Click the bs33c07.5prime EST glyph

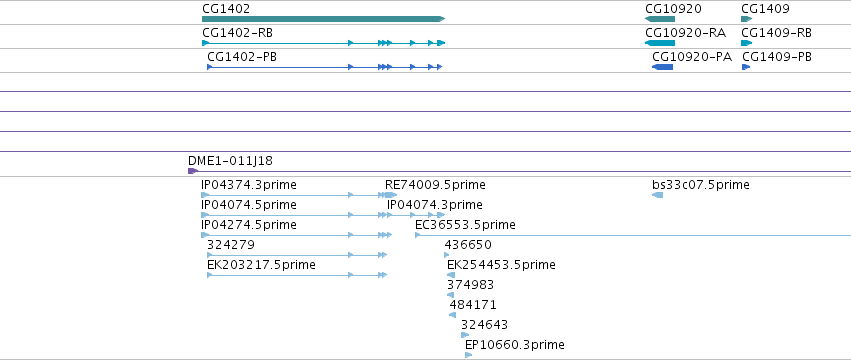(657, 195)
